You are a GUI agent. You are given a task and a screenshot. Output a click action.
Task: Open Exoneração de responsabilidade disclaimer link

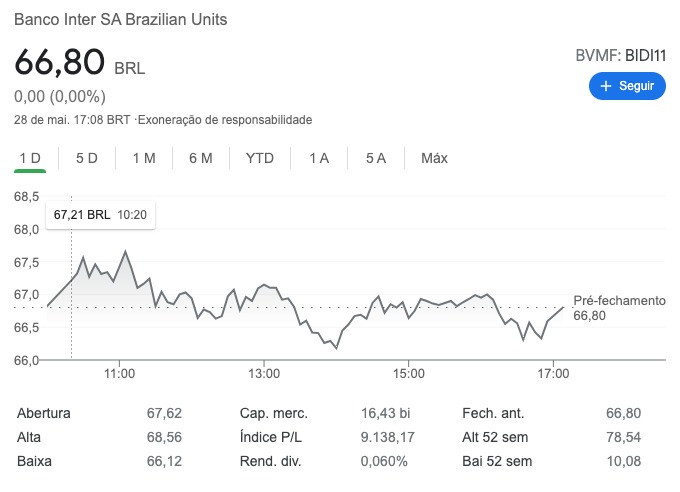tap(225, 120)
